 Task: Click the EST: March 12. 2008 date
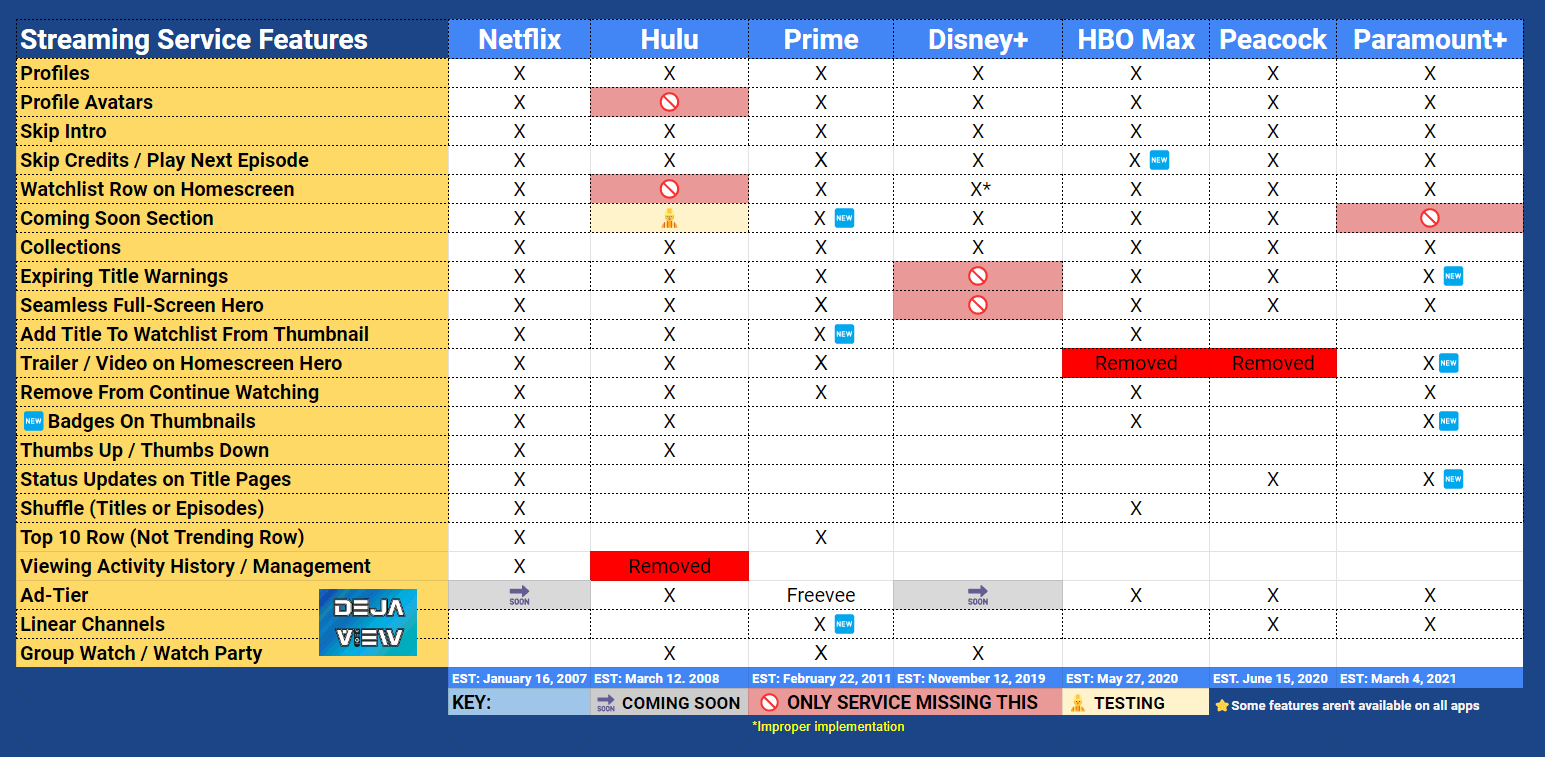point(656,678)
